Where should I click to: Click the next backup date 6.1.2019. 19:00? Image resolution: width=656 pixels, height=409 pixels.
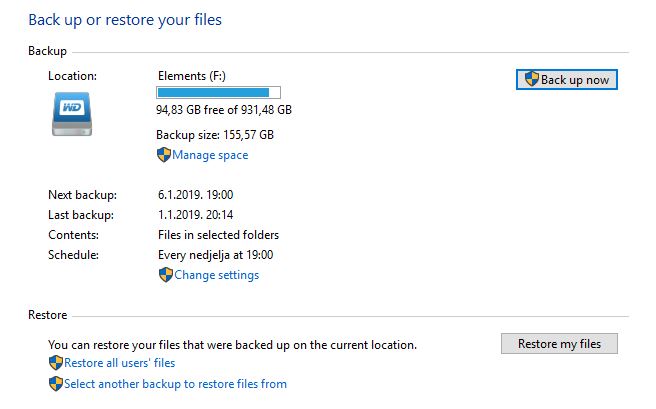195,195
